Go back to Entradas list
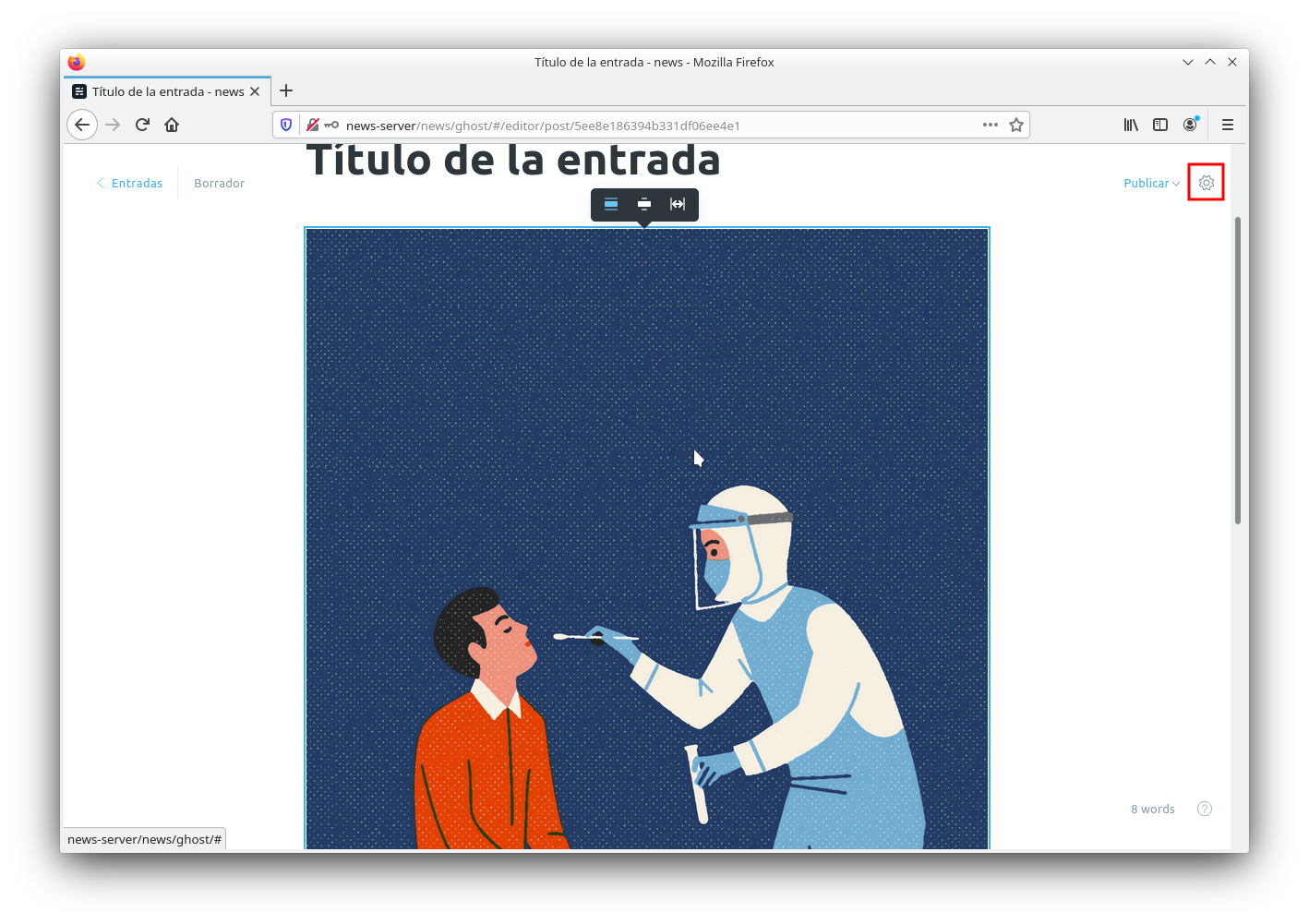This screenshot has height=924, width=1309. point(130,184)
